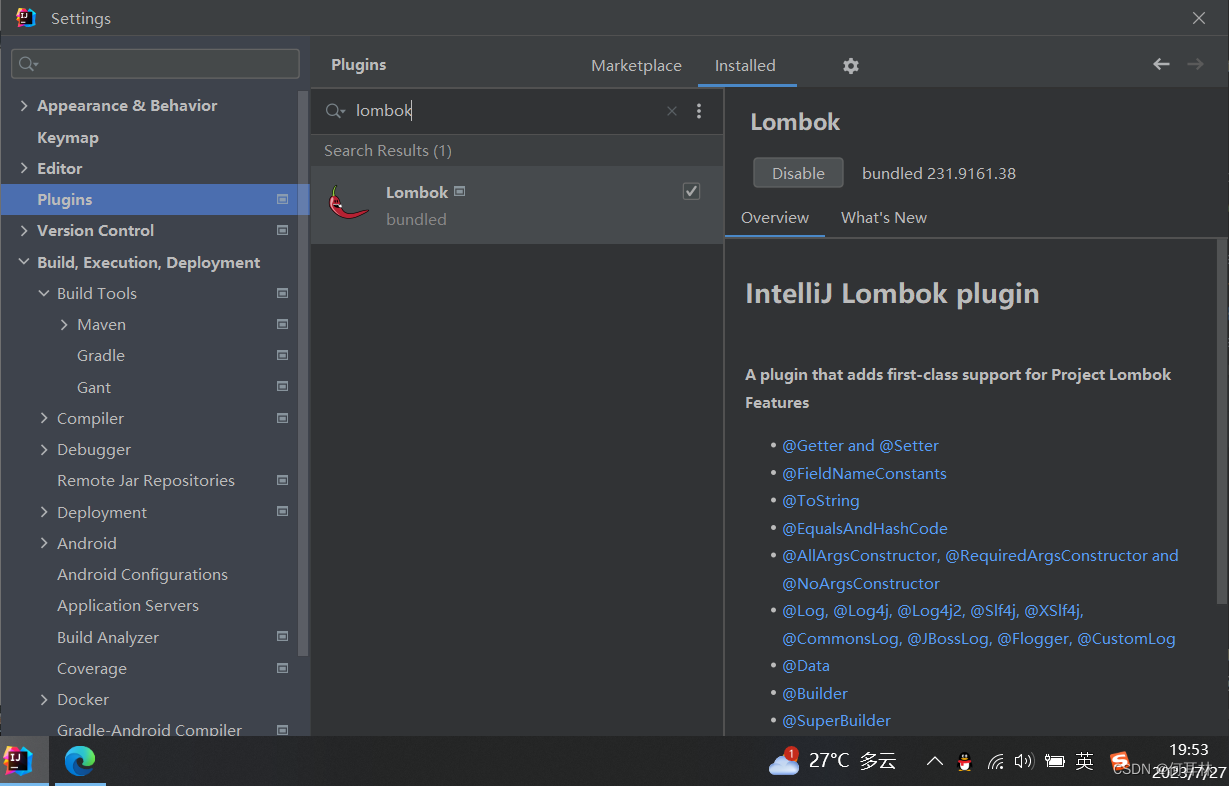
Task: Select the Lombok row in search results
Action: coord(517,205)
